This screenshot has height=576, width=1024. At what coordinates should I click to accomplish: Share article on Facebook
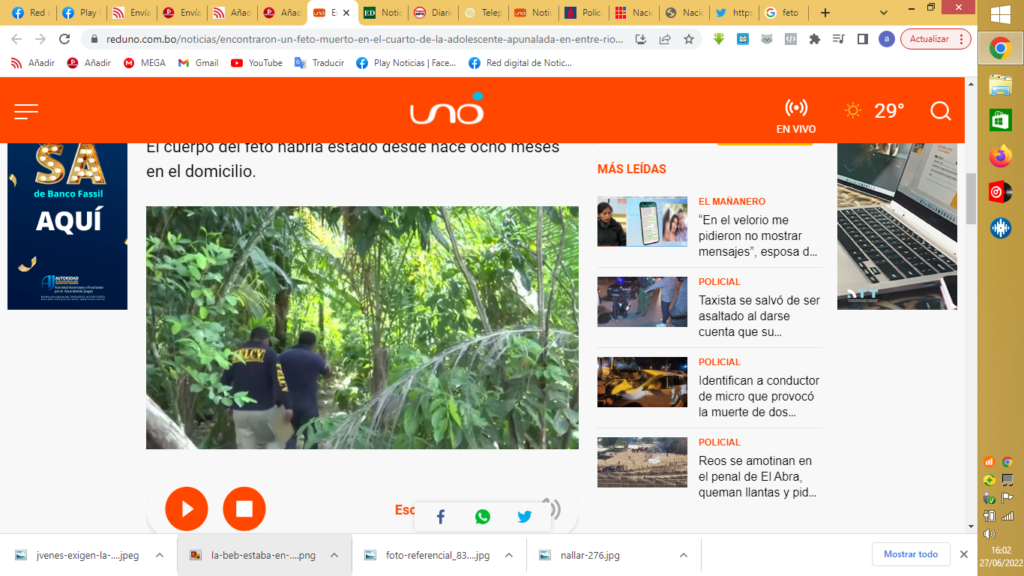pyautogui.click(x=441, y=517)
